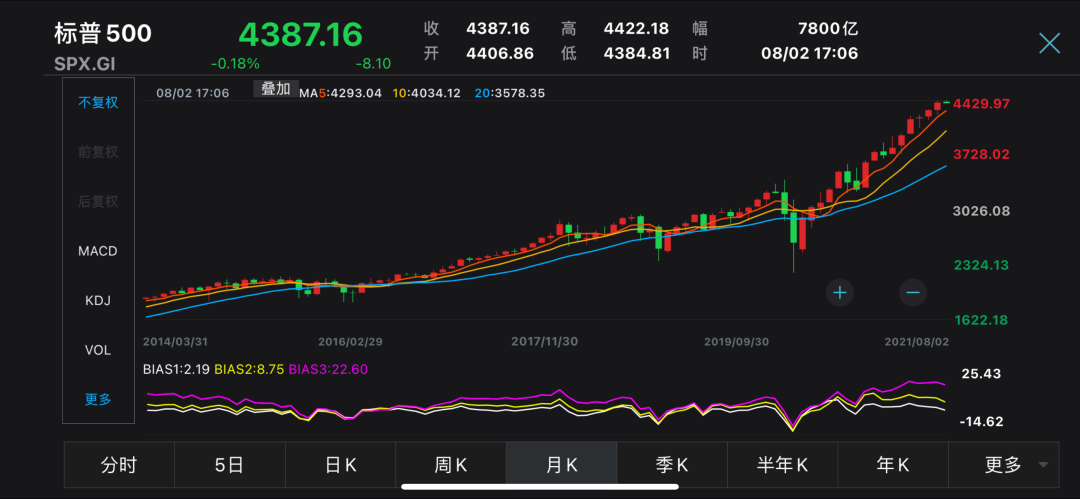
Task: Tap the BIAS1:2.19 label
Action: point(177,369)
